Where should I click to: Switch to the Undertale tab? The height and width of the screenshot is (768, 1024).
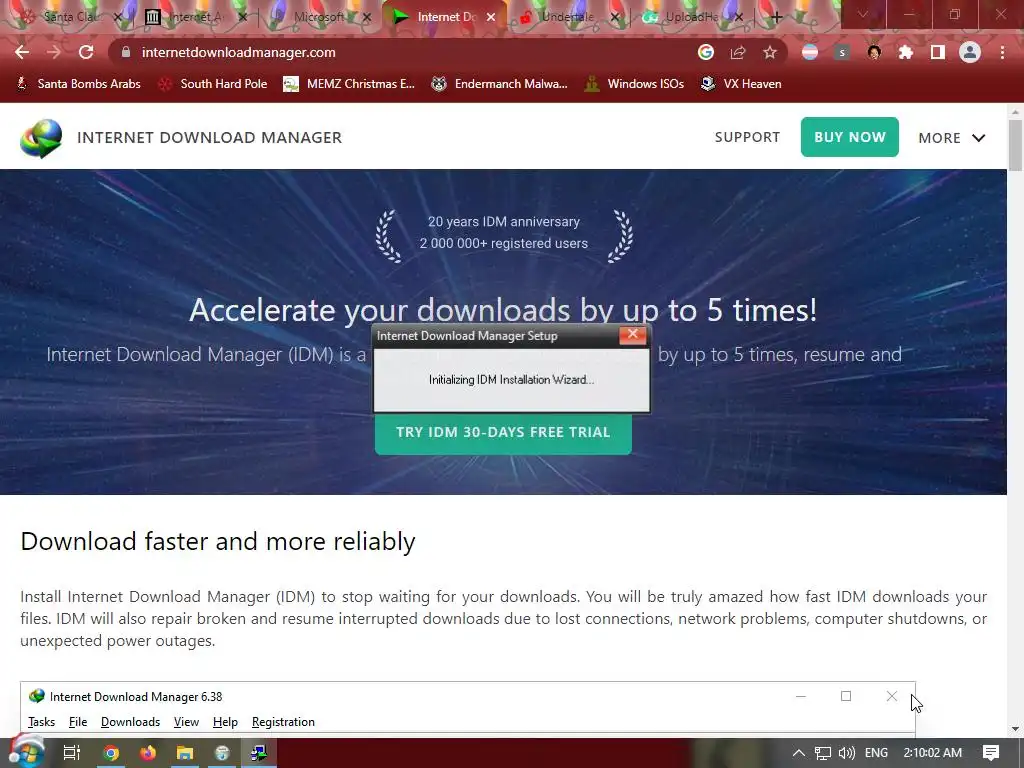pyautogui.click(x=567, y=17)
